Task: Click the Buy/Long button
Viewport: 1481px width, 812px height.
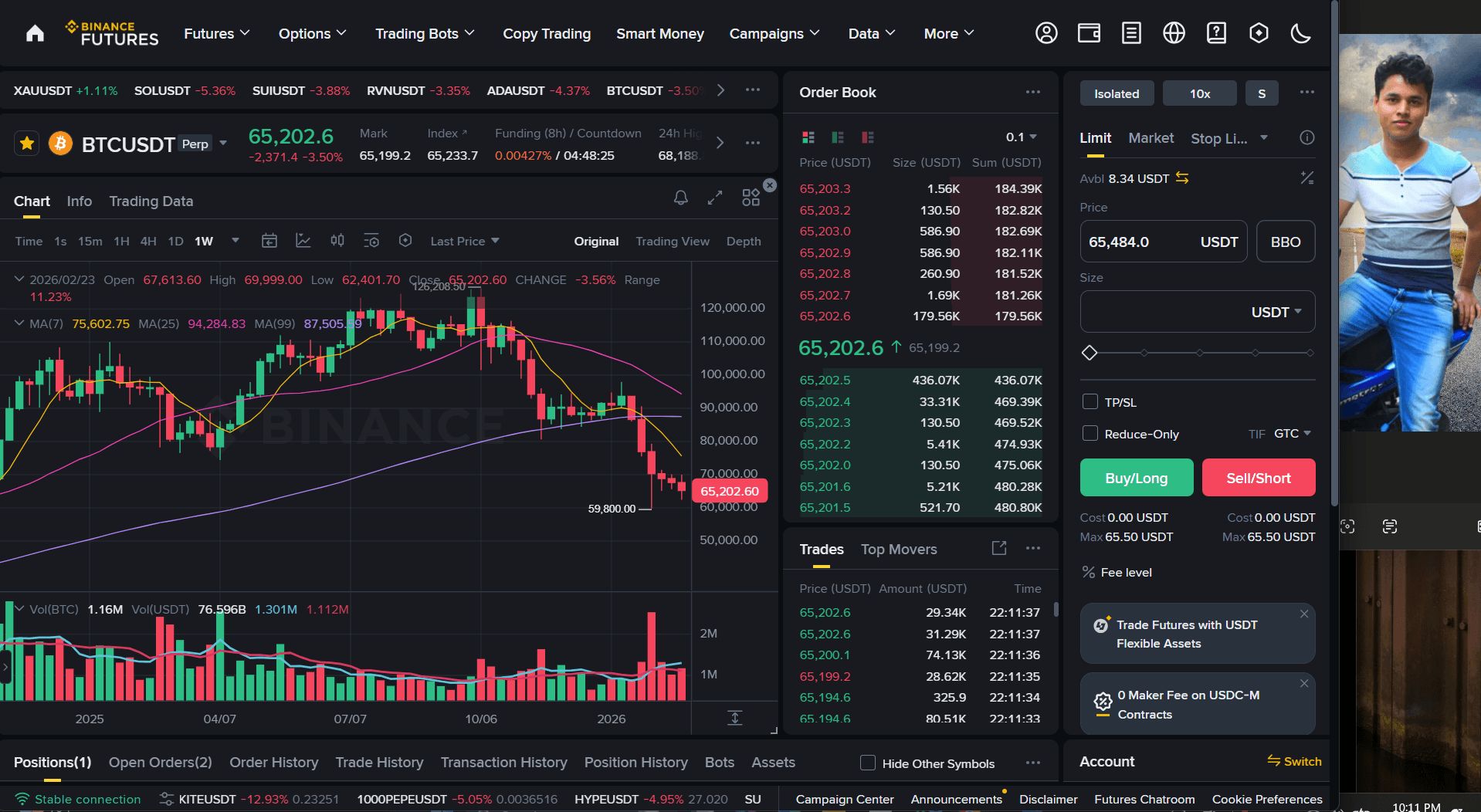Action: click(x=1136, y=477)
